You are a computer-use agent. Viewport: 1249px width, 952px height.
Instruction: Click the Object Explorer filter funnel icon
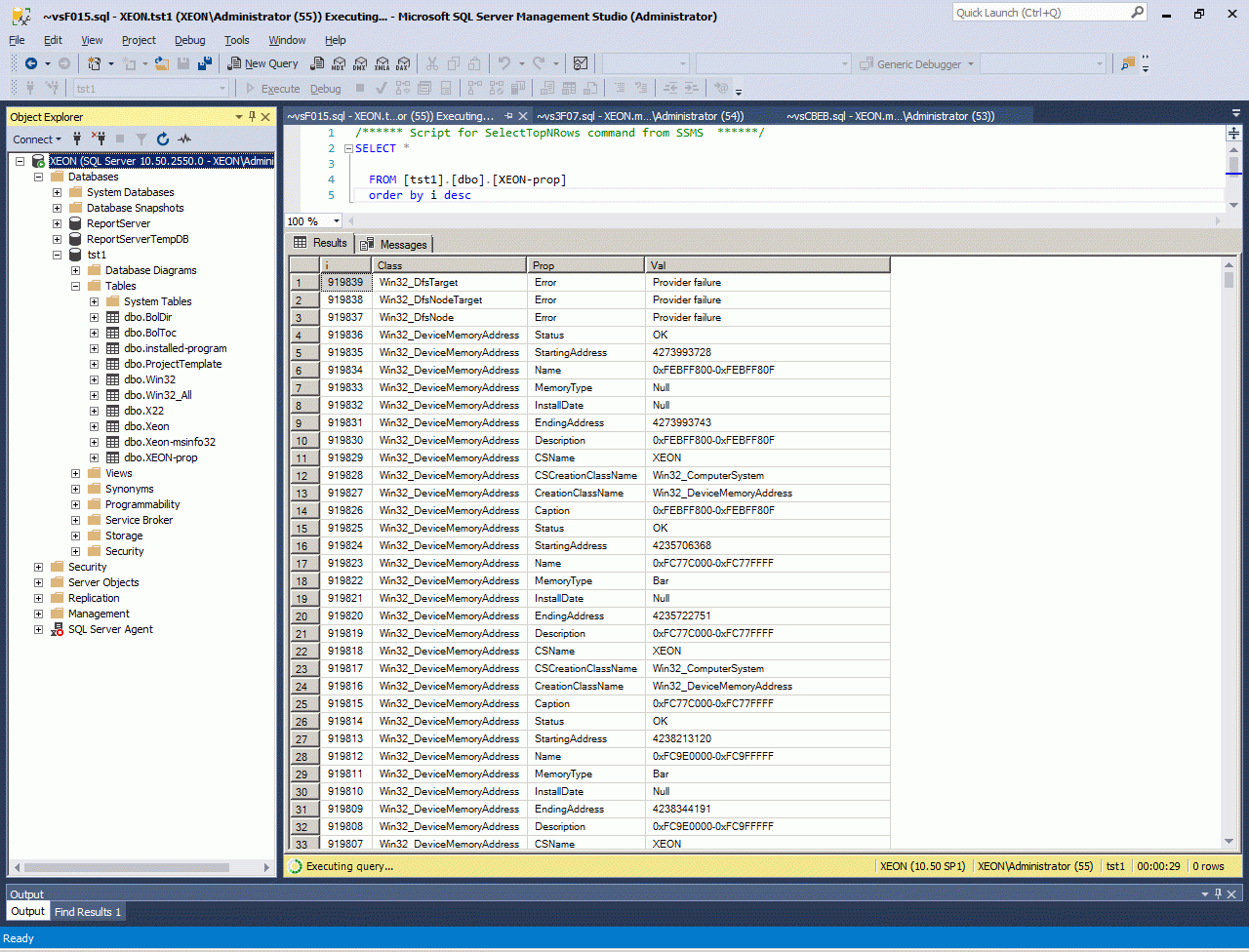pos(141,139)
